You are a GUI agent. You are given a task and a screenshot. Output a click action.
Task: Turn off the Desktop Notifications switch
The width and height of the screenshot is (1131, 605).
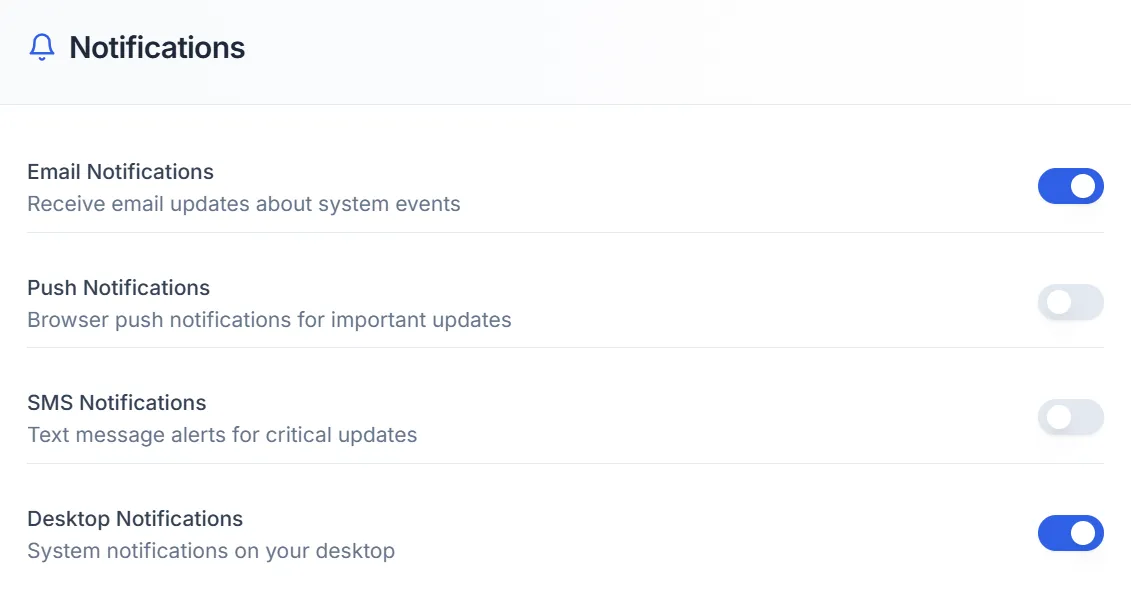1070,533
